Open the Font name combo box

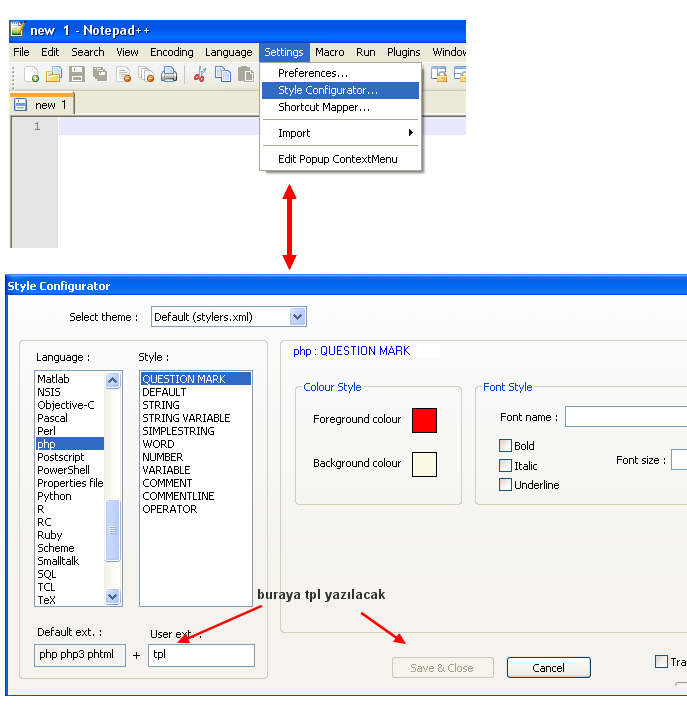(625, 417)
